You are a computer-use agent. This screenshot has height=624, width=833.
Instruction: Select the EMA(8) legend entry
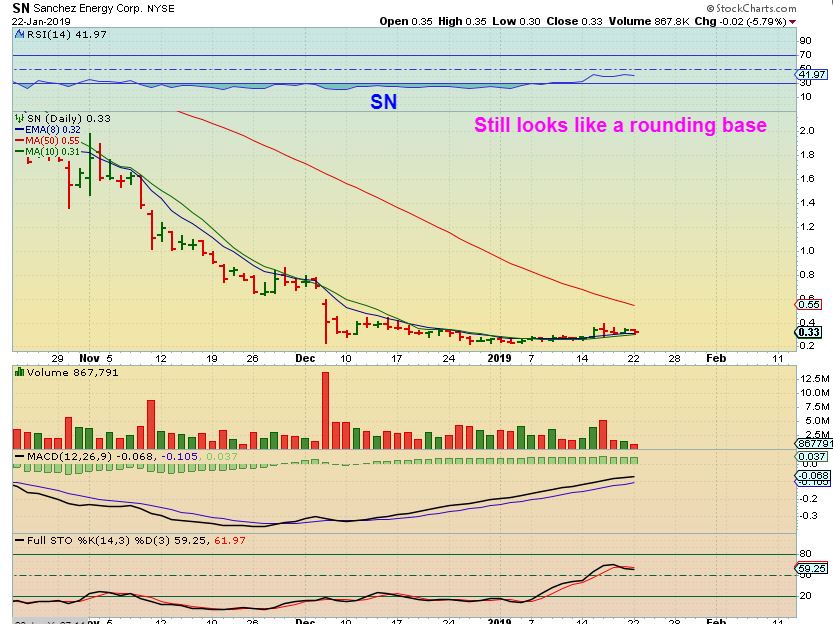tap(48, 130)
